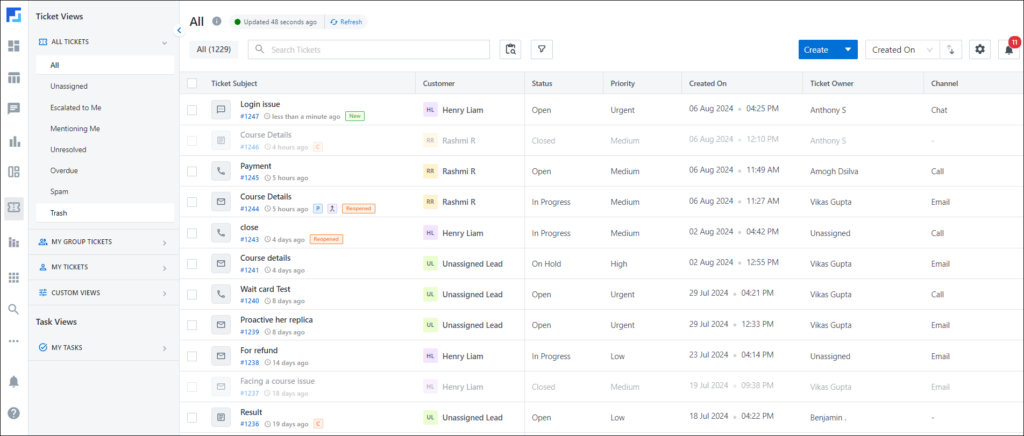Viewport: 1024px width, 436px height.
Task: Check the Course details #1241 checkbox
Action: pyautogui.click(x=192, y=264)
